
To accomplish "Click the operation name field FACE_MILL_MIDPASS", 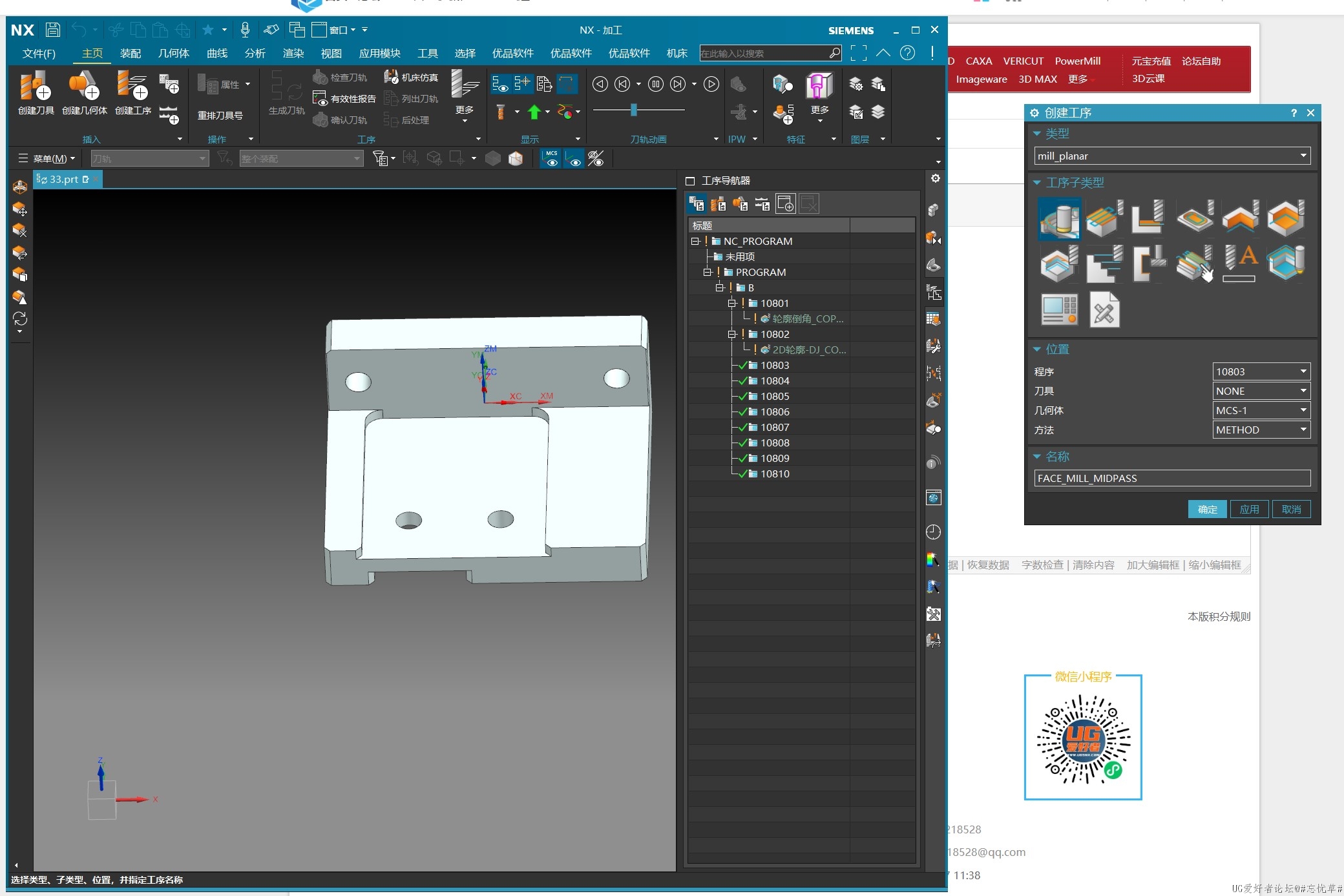I will [x=1172, y=478].
